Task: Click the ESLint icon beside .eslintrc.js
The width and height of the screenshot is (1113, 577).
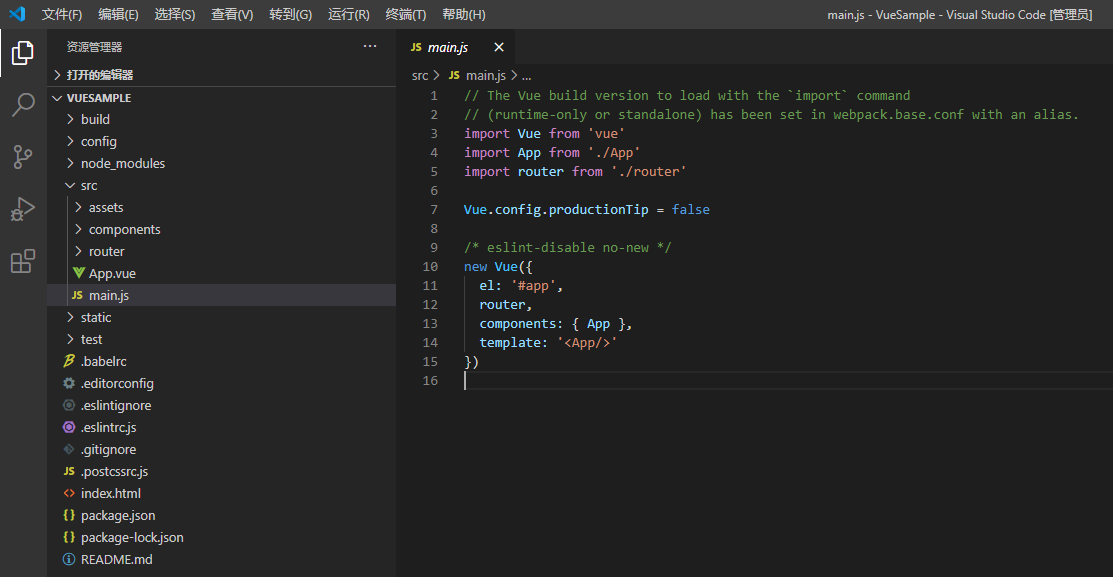Action: [x=69, y=427]
